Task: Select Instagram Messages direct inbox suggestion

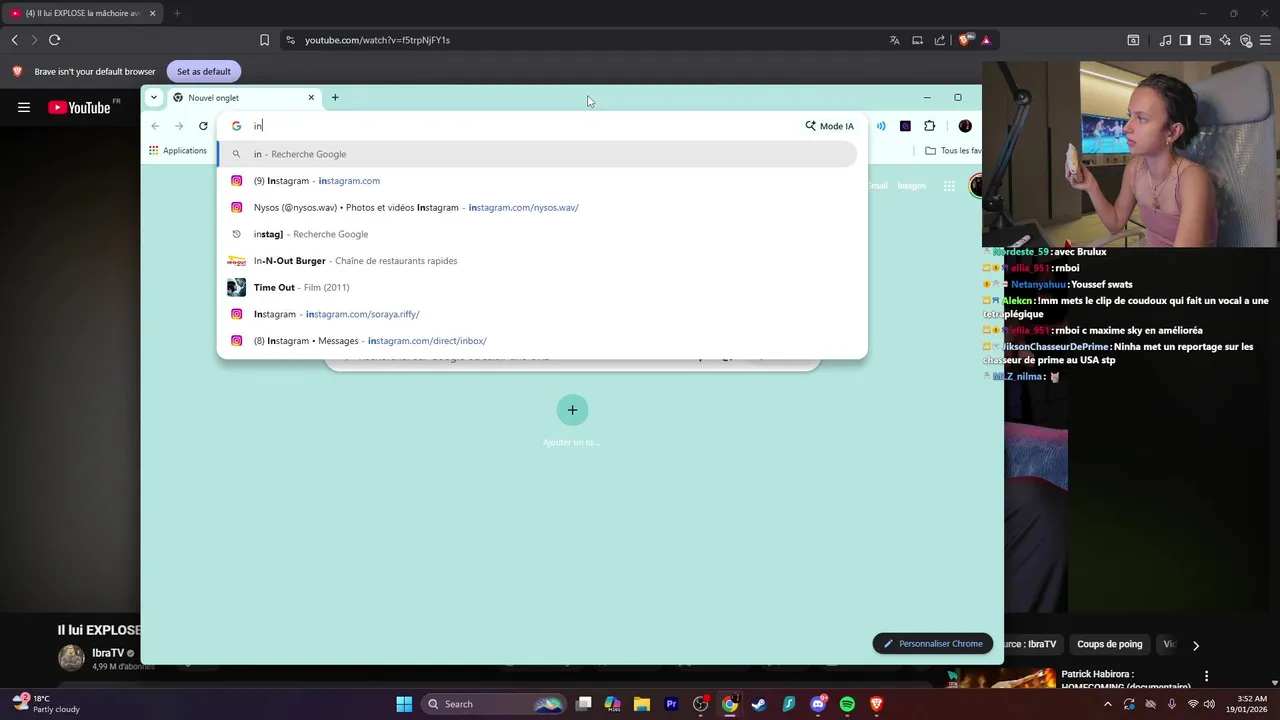Action: [538, 341]
